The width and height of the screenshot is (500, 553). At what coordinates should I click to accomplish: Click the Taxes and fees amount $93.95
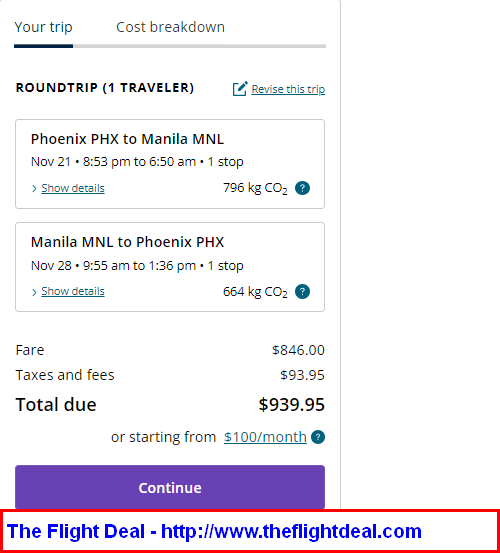coord(302,375)
